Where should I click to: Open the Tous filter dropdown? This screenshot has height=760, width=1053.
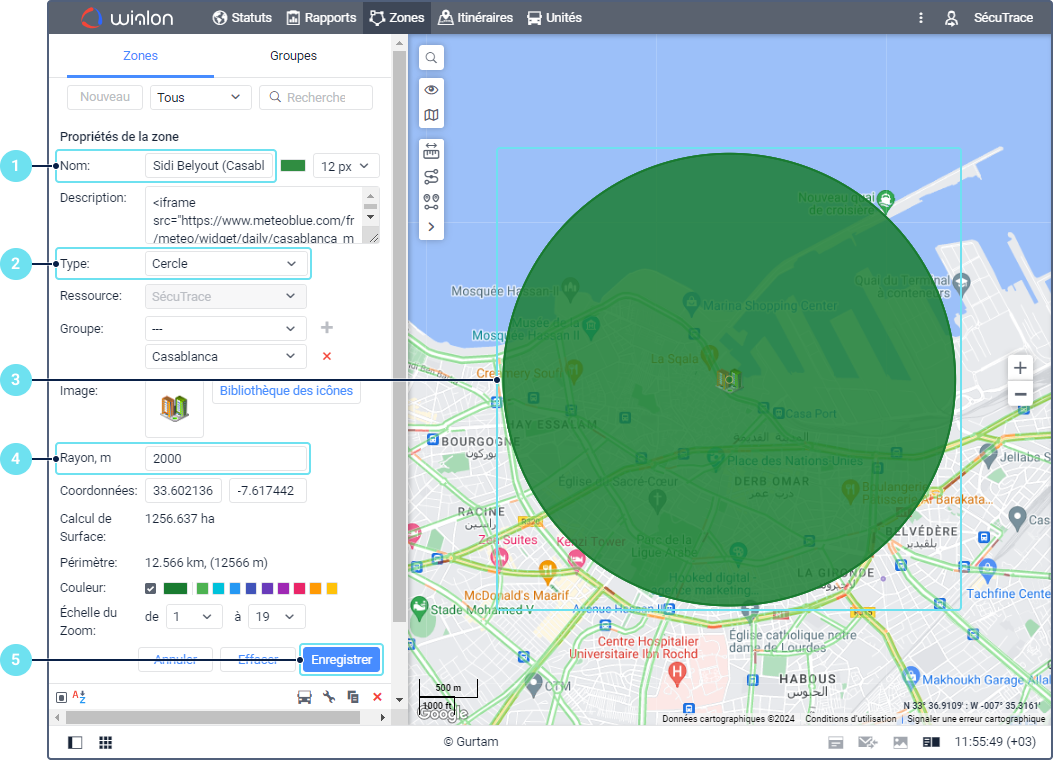[200, 97]
